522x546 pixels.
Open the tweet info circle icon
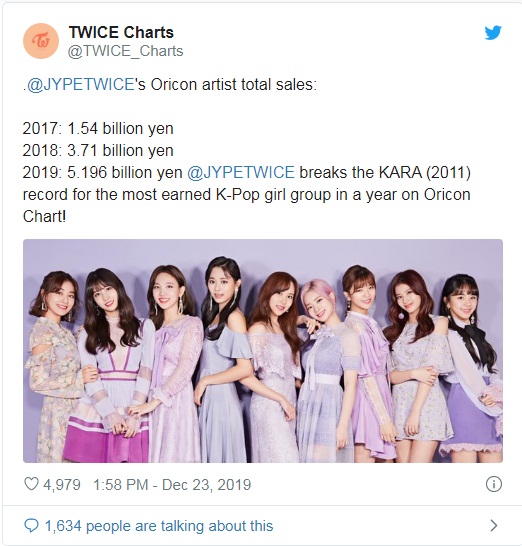click(493, 484)
